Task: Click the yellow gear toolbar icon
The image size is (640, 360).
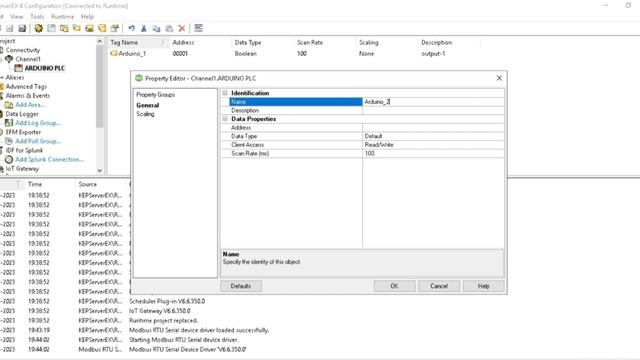Action: pos(38,28)
